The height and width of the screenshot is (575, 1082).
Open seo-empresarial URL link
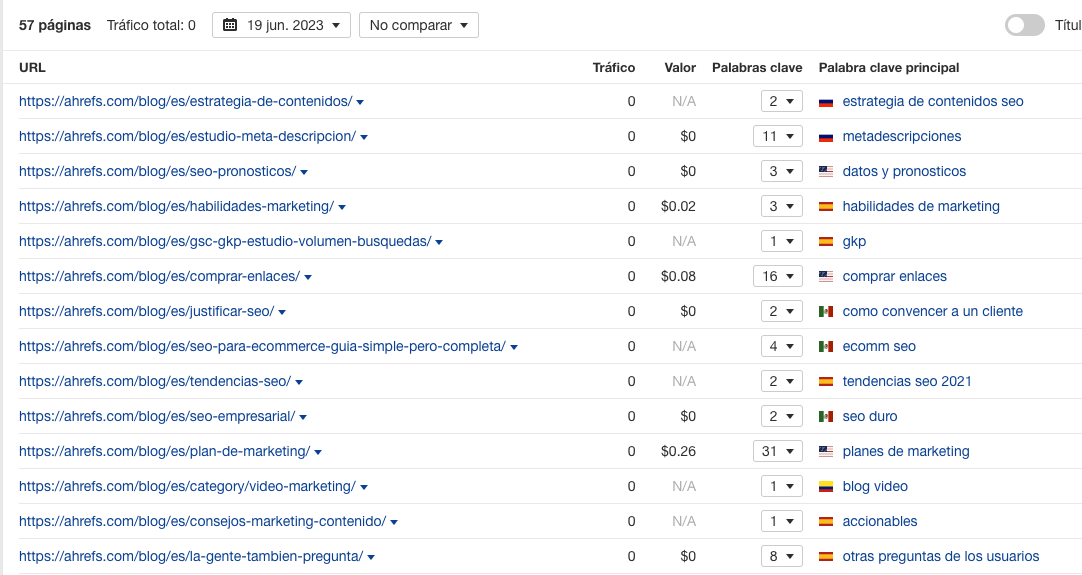pos(157,416)
